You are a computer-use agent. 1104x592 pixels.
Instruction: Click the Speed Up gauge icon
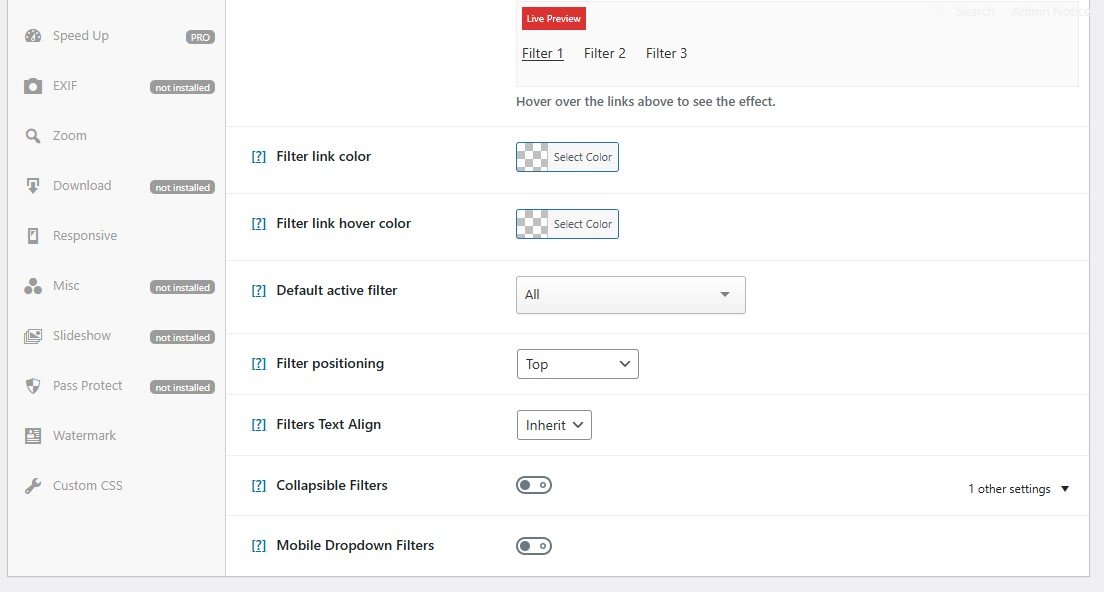click(x=33, y=36)
